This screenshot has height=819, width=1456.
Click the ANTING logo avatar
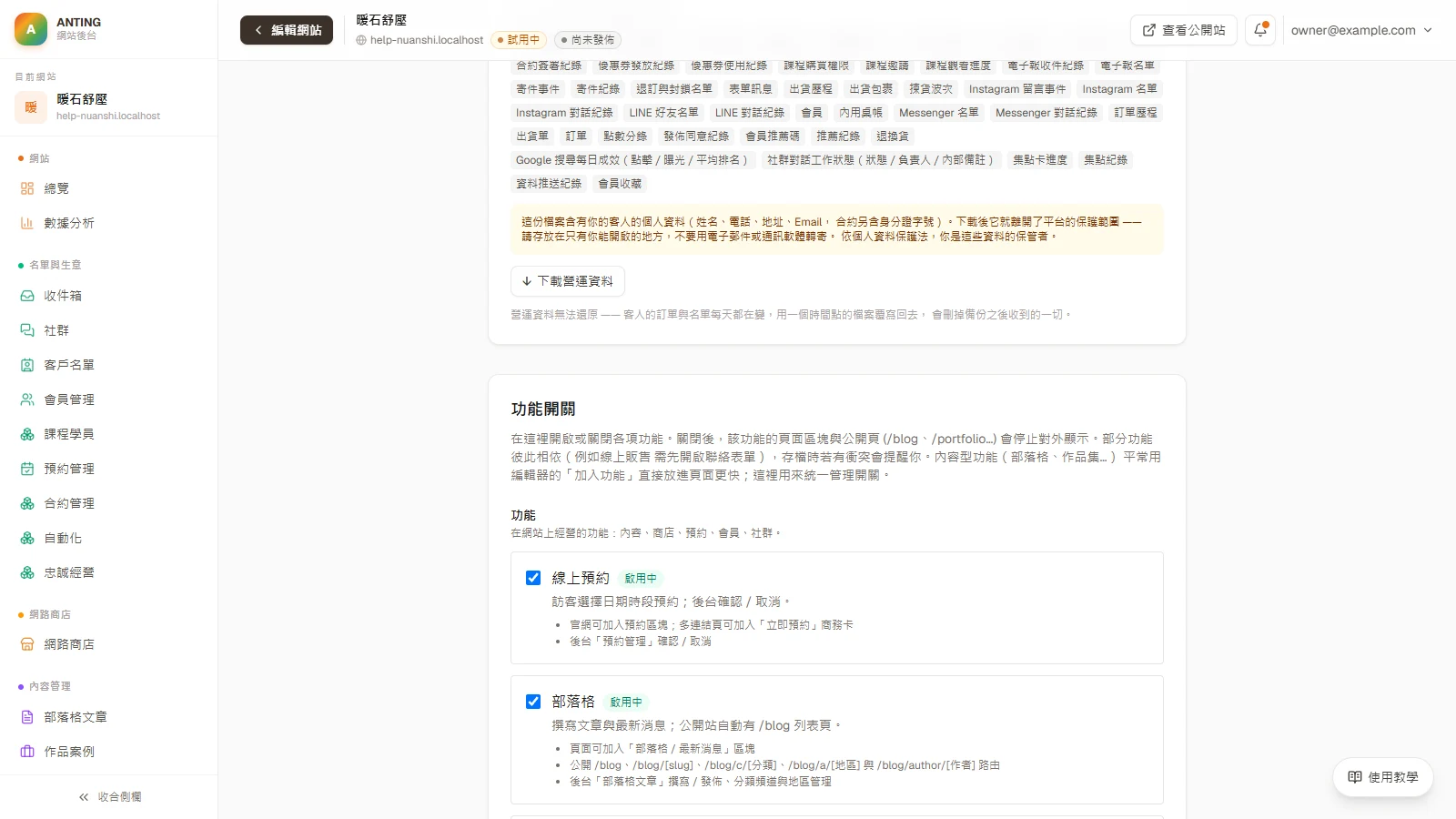(31, 29)
